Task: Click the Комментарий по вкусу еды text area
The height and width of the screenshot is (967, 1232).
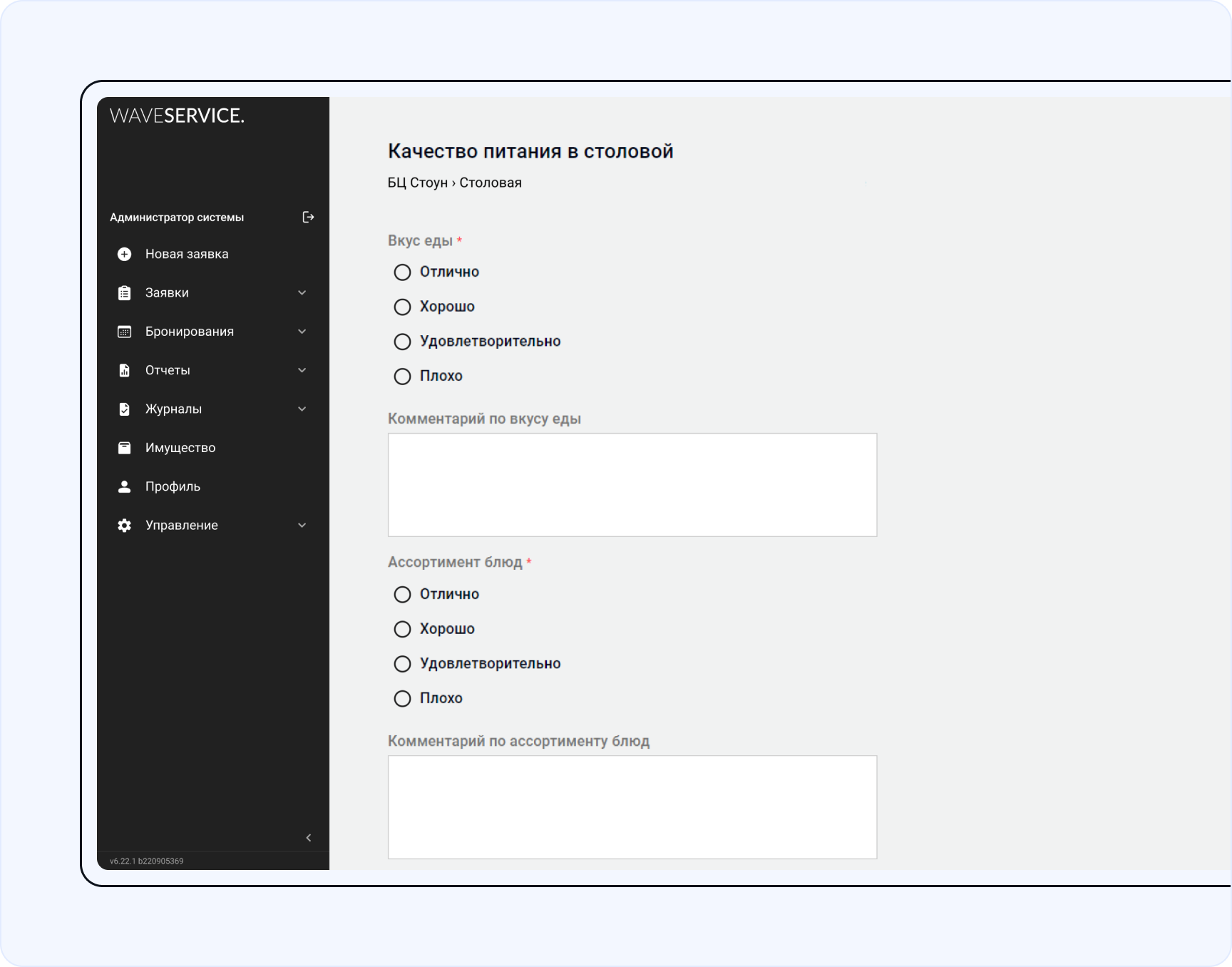Action: [x=632, y=485]
